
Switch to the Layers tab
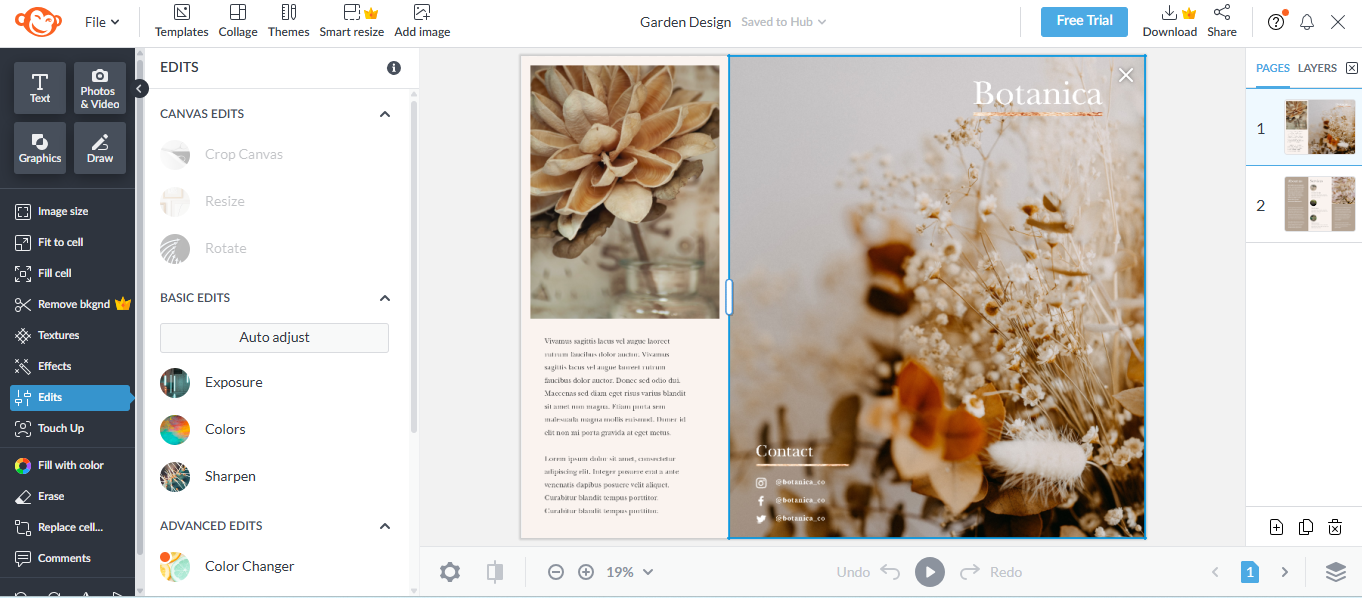click(x=1318, y=68)
